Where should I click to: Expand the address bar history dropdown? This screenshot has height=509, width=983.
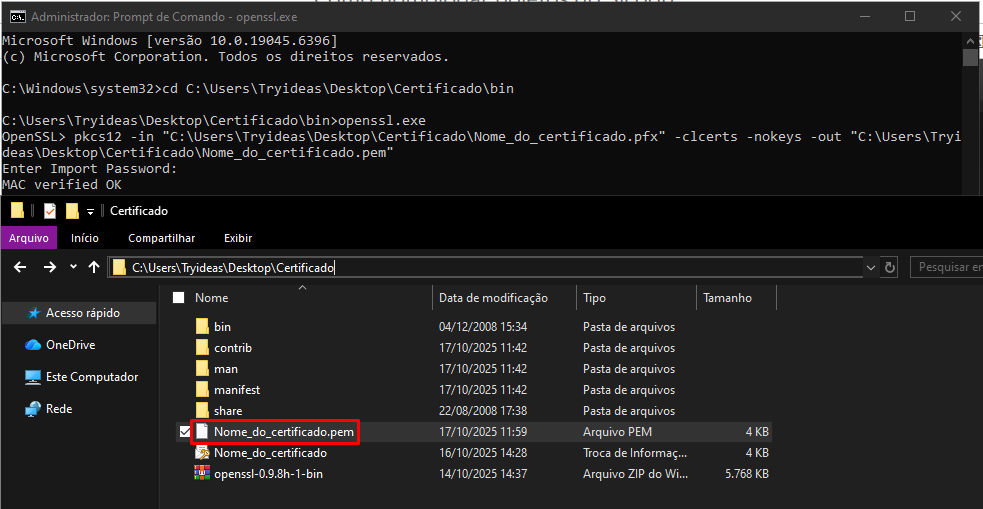click(x=870, y=268)
